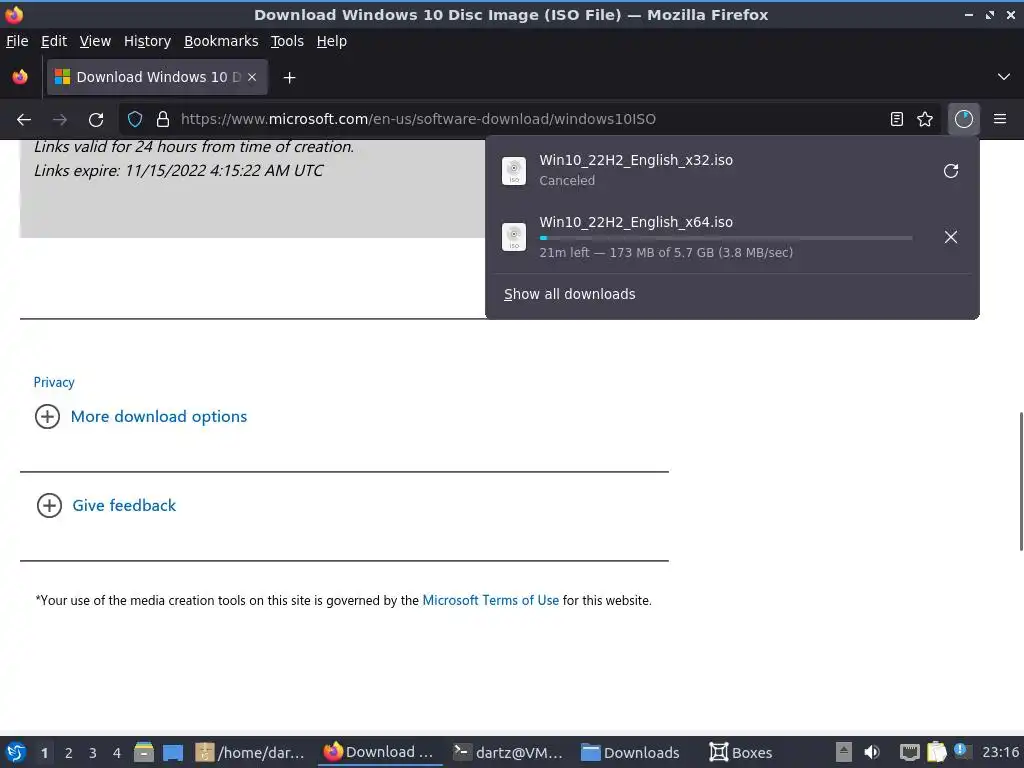Viewport: 1024px width, 768px height.
Task: Open the volume control tray icon
Action: pos(872,752)
